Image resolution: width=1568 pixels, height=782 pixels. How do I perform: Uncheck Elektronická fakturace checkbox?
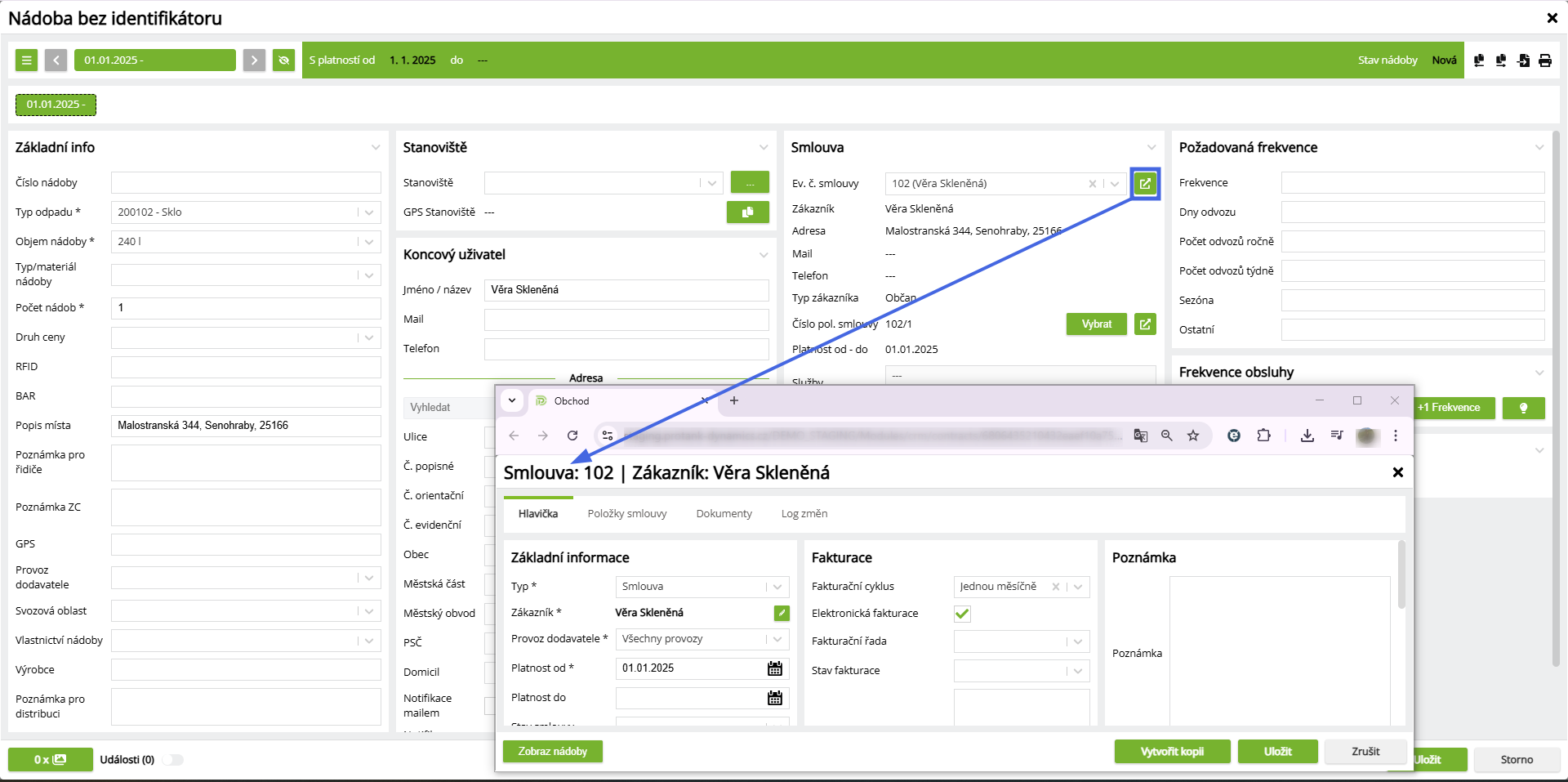962,614
